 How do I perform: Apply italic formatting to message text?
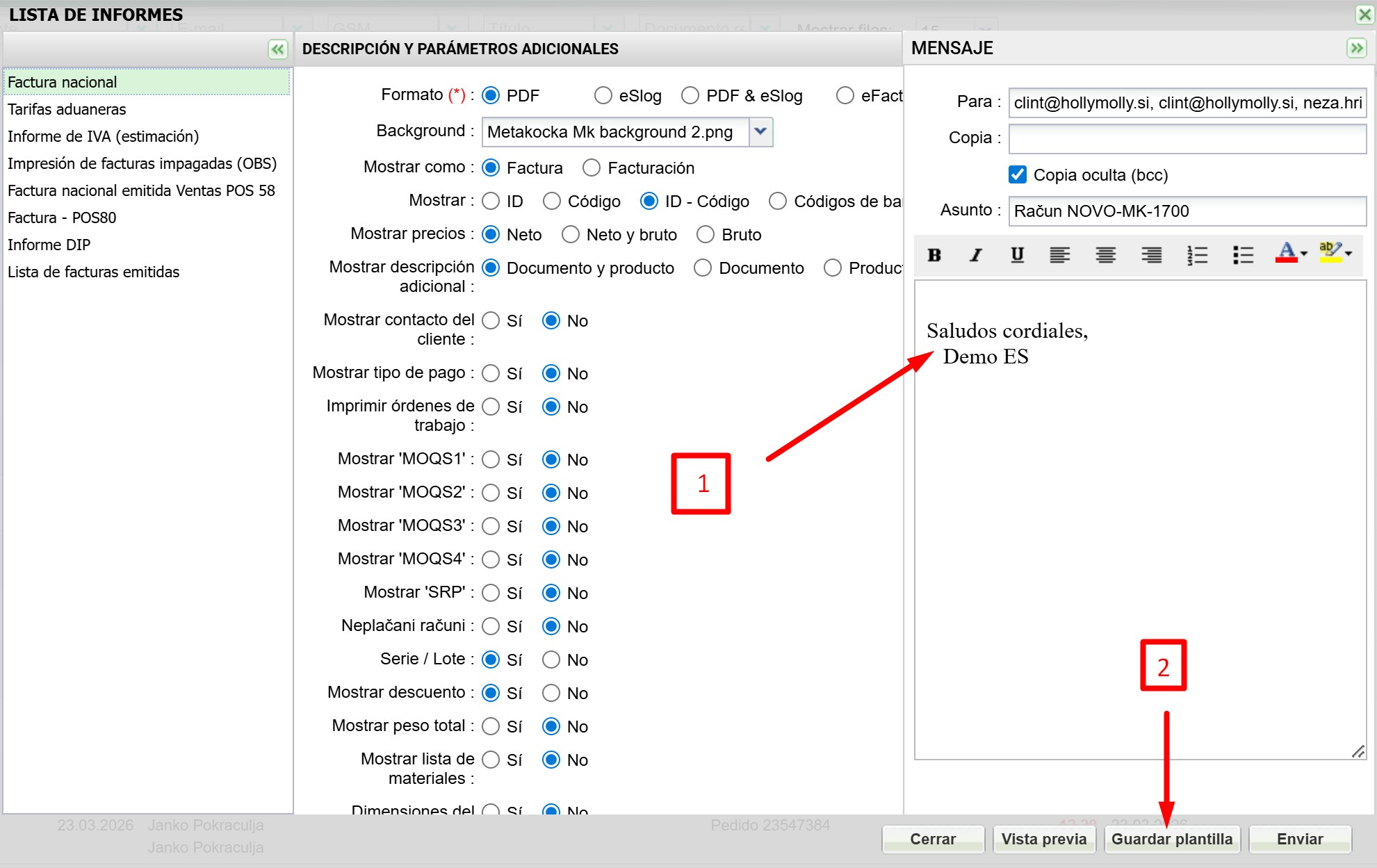click(x=976, y=255)
